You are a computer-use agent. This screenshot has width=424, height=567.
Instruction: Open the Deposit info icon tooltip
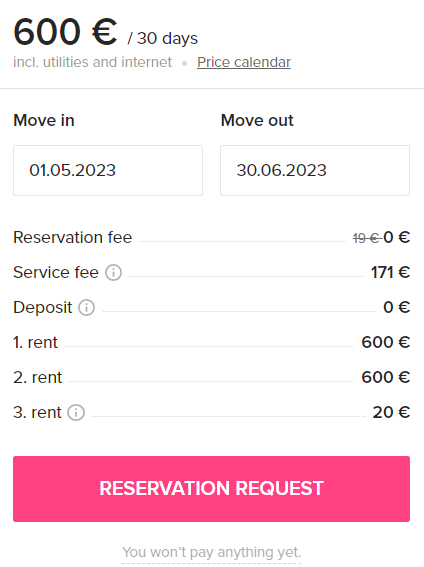[x=87, y=308]
